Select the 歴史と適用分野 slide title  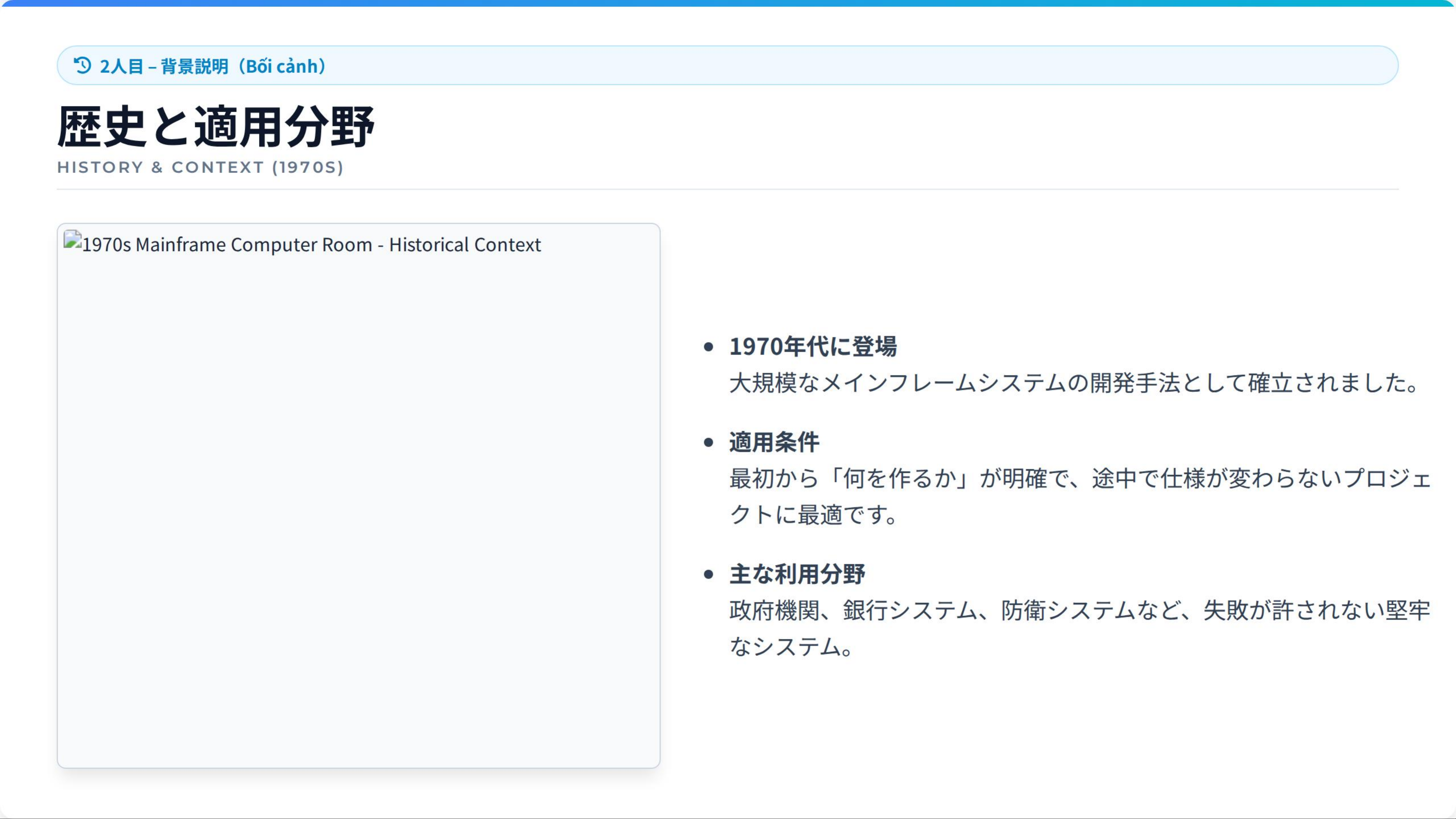coord(215,127)
